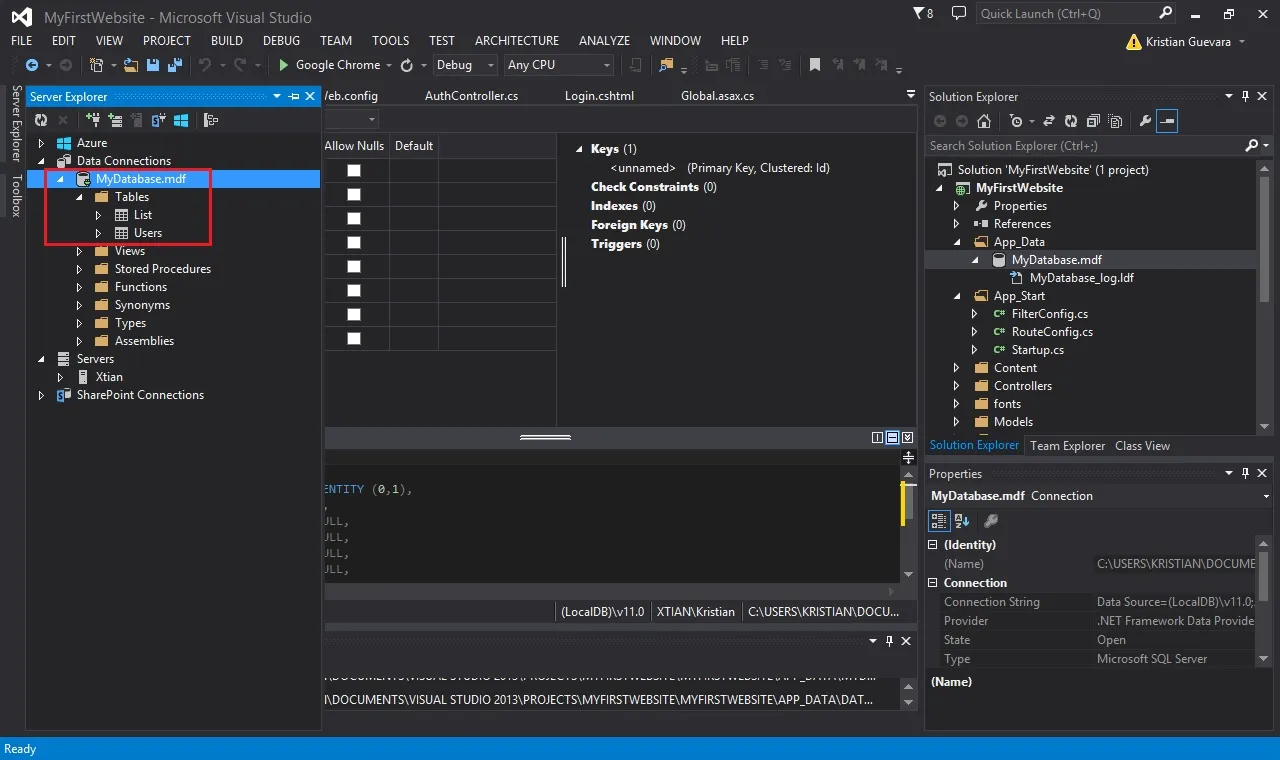Image resolution: width=1280 pixels, height=760 pixels.
Task: Toggle the last Allow Nulls checkbox
Action: pos(354,338)
